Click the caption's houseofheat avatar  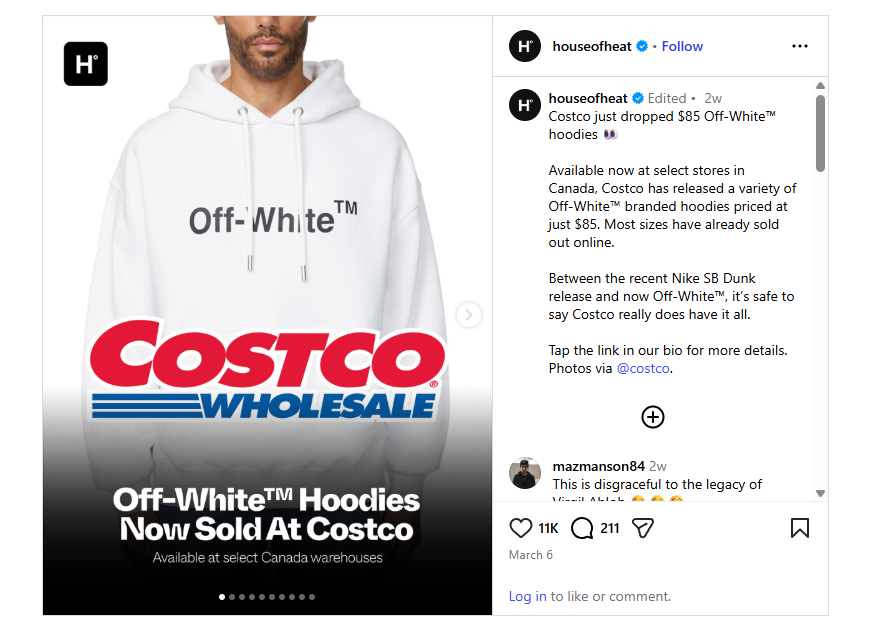524,105
